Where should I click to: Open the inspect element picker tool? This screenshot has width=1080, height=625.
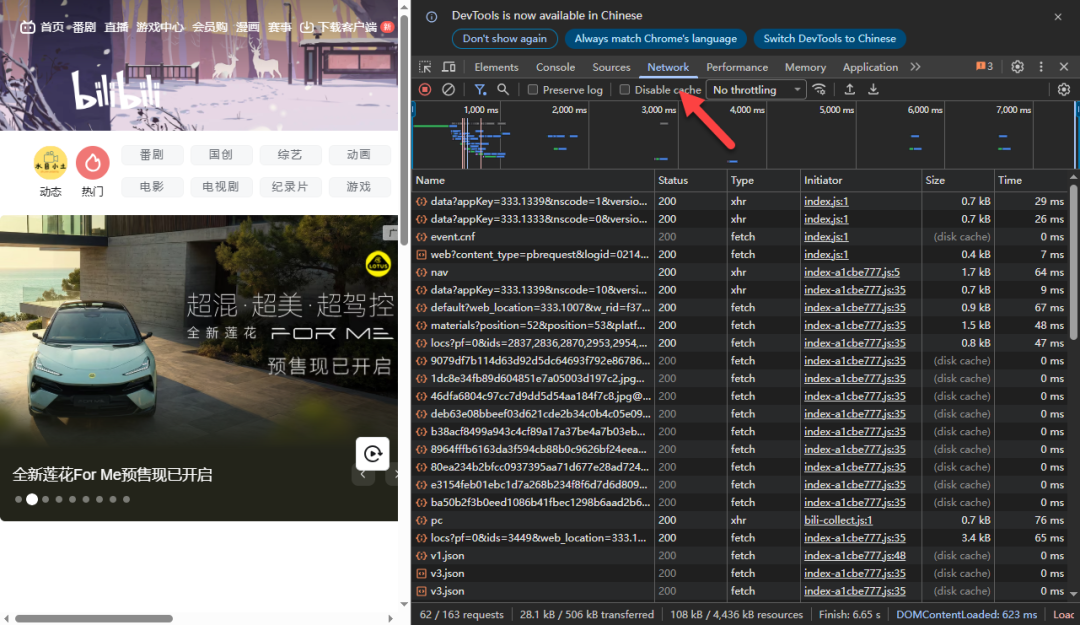tap(425, 67)
